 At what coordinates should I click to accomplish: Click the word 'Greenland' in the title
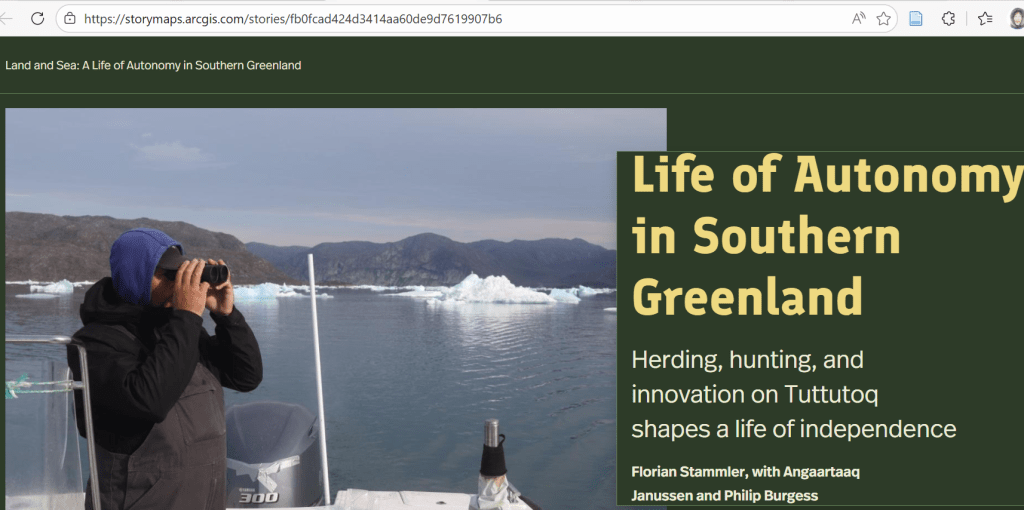747,296
